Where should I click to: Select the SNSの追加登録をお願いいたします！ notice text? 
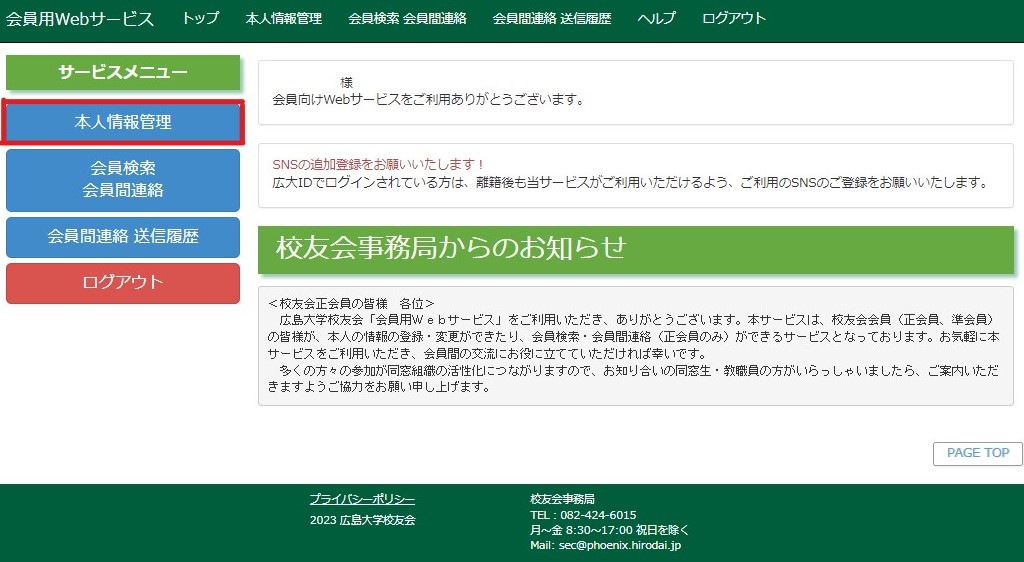(x=378, y=164)
